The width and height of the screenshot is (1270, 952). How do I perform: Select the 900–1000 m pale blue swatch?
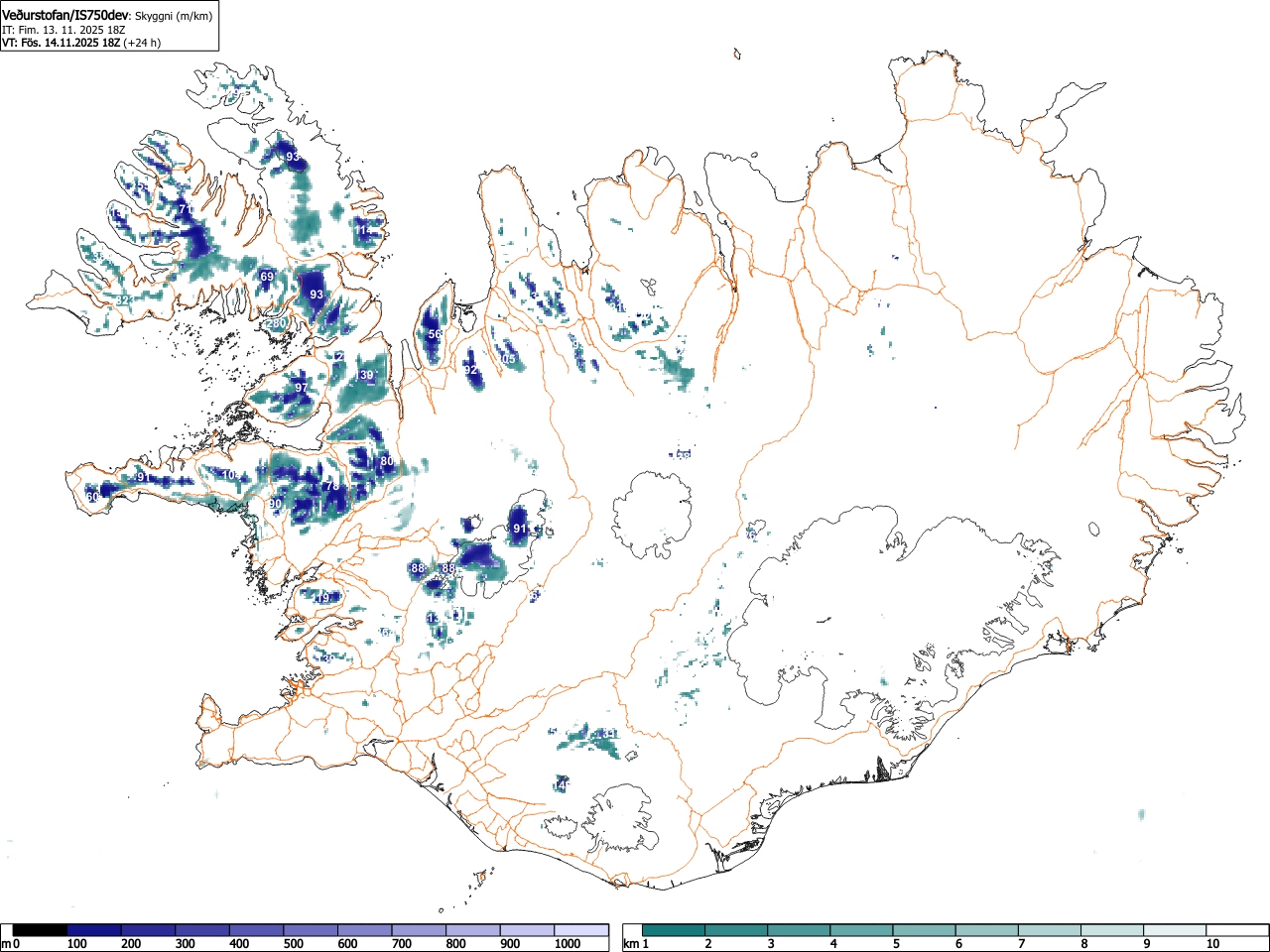tap(527, 930)
